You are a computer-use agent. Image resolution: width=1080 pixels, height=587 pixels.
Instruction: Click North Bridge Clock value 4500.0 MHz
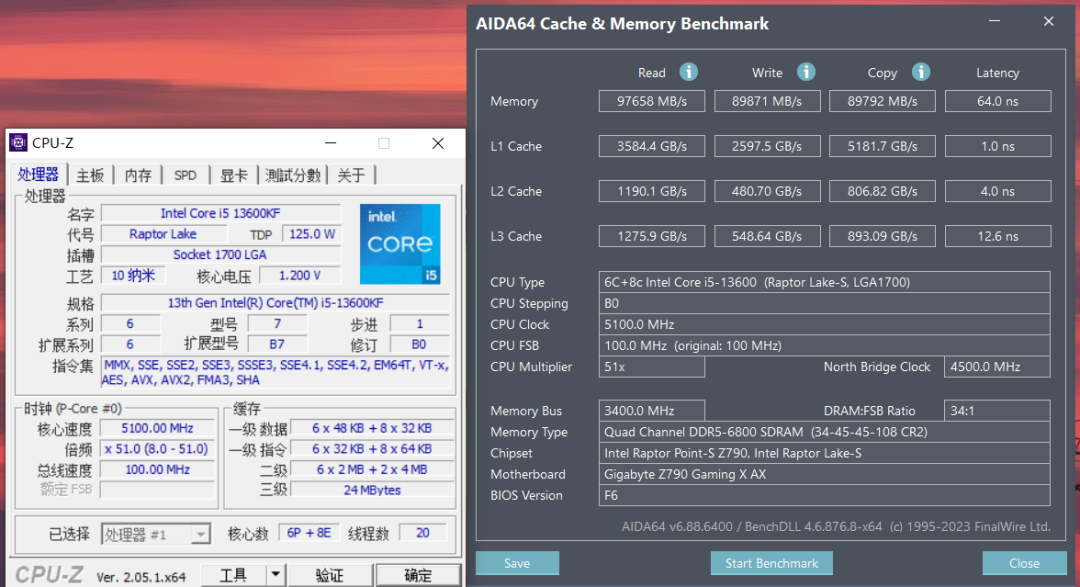coord(997,367)
